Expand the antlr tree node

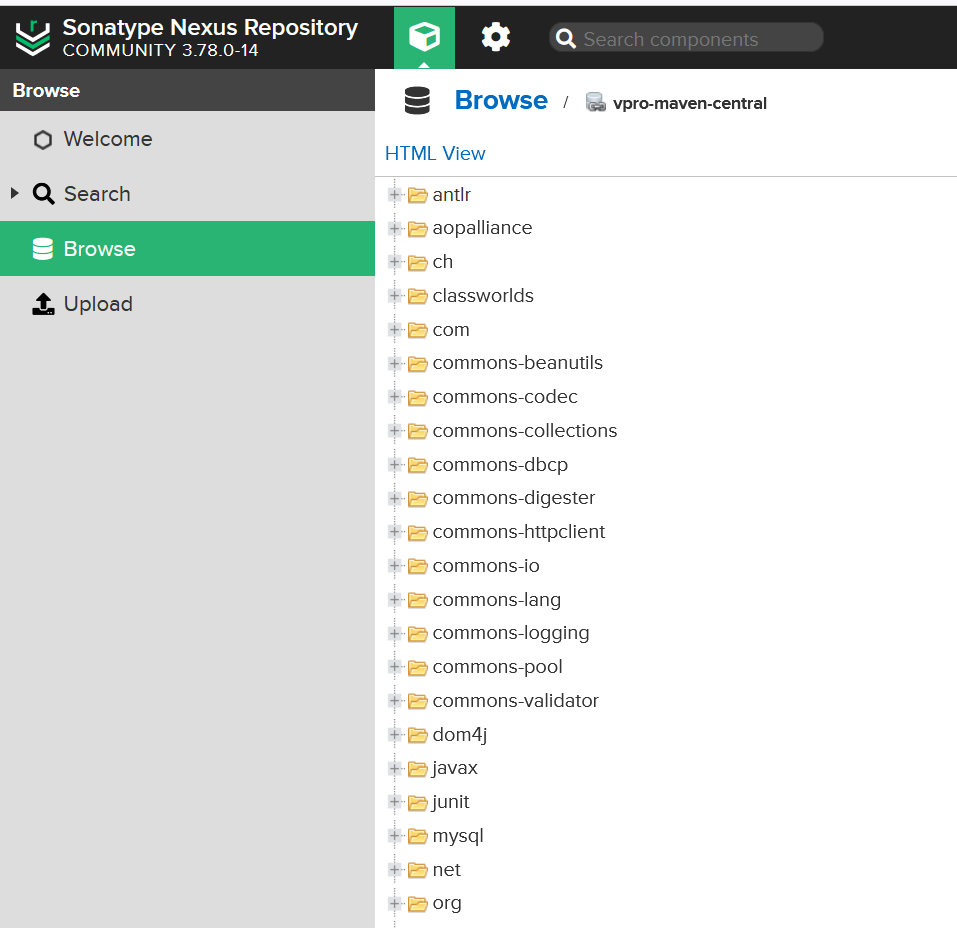pyautogui.click(x=394, y=195)
